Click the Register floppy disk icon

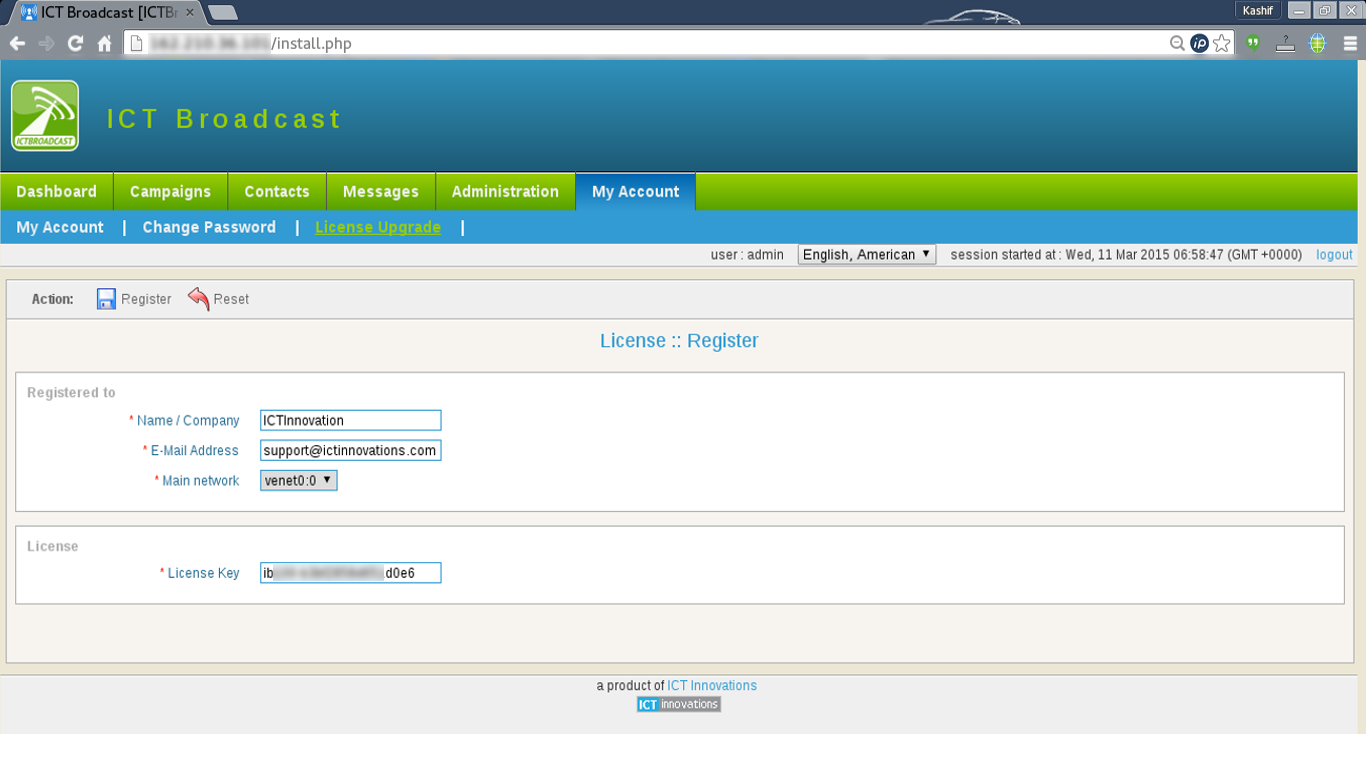[x=106, y=299]
